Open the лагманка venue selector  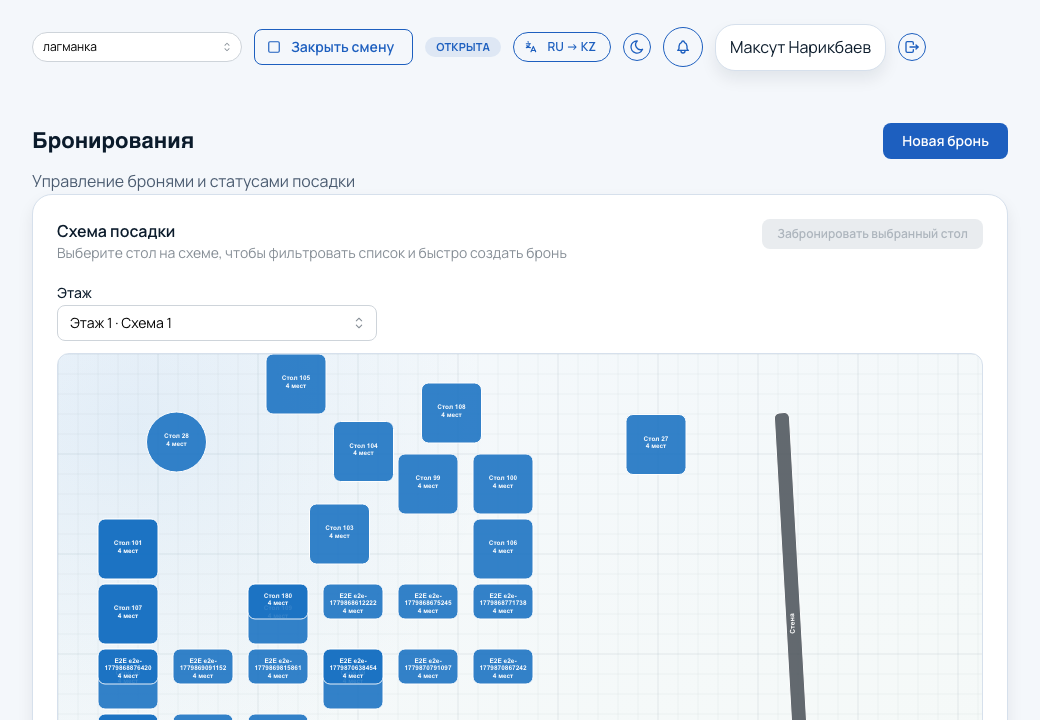[137, 47]
